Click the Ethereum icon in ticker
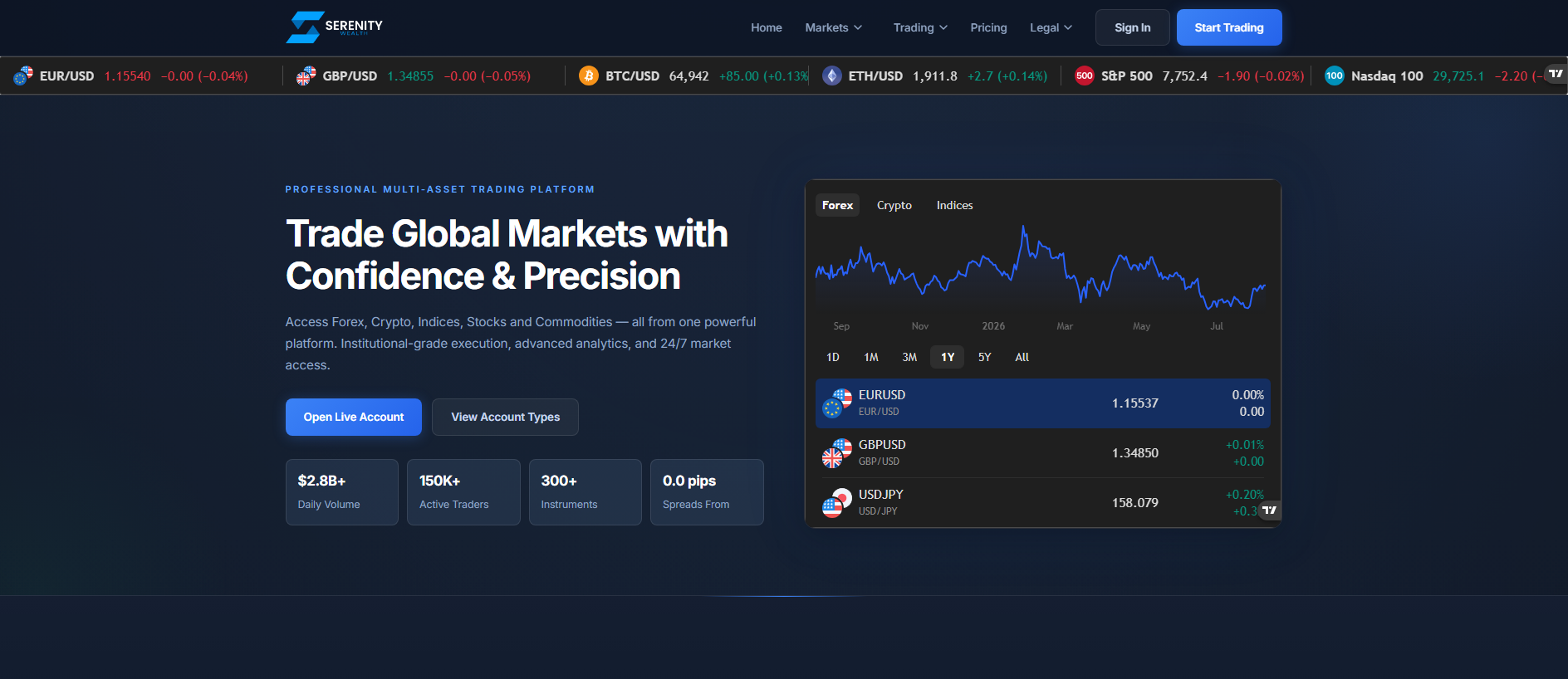The image size is (1568, 679). click(x=832, y=76)
